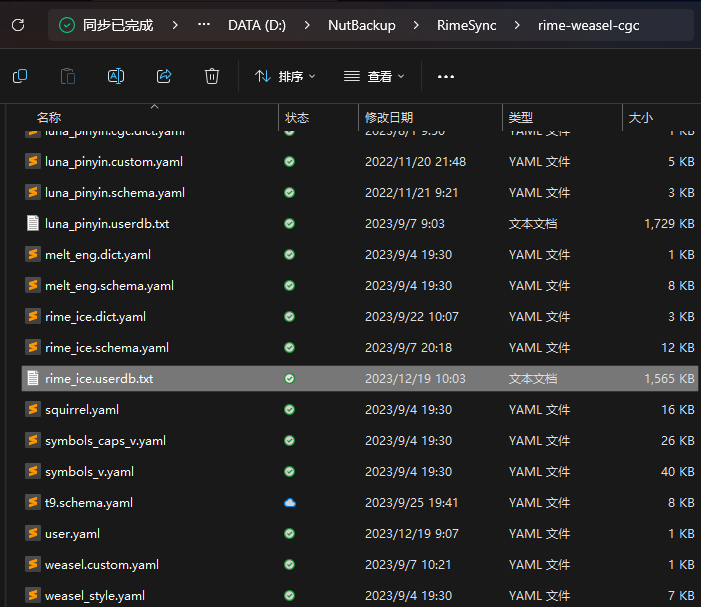
Task: Click the share toolbar icon
Action: coord(164,76)
